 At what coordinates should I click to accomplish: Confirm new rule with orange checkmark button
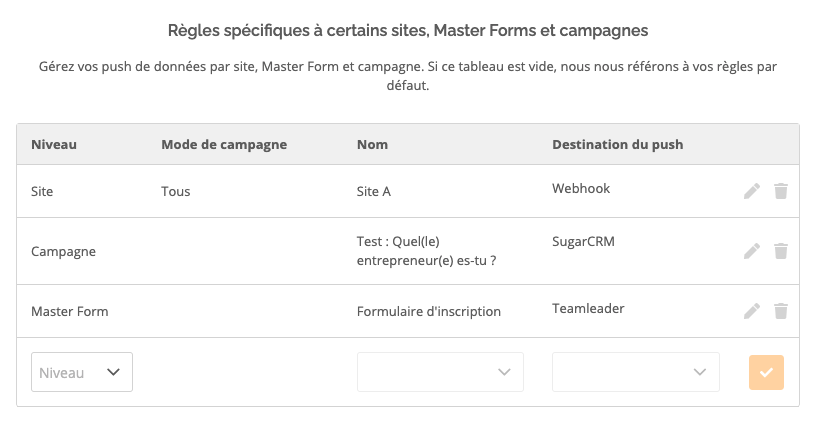tap(766, 372)
